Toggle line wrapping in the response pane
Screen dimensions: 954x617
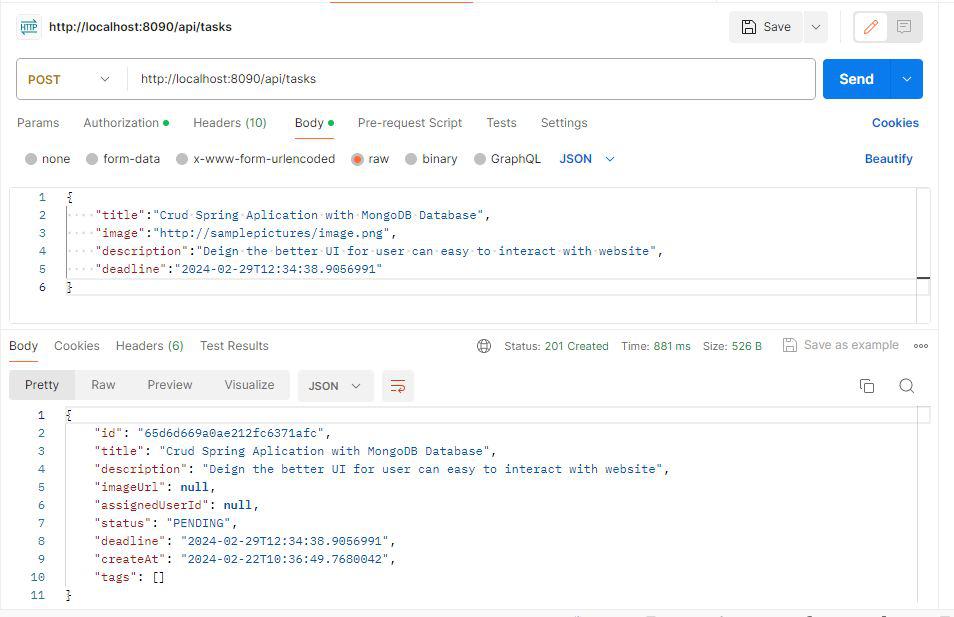398,385
